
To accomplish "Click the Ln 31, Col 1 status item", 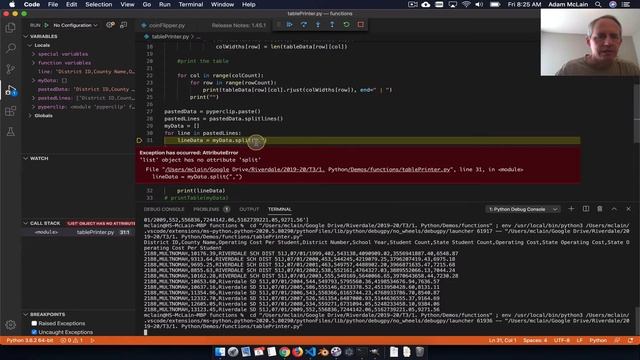I will [502, 340].
